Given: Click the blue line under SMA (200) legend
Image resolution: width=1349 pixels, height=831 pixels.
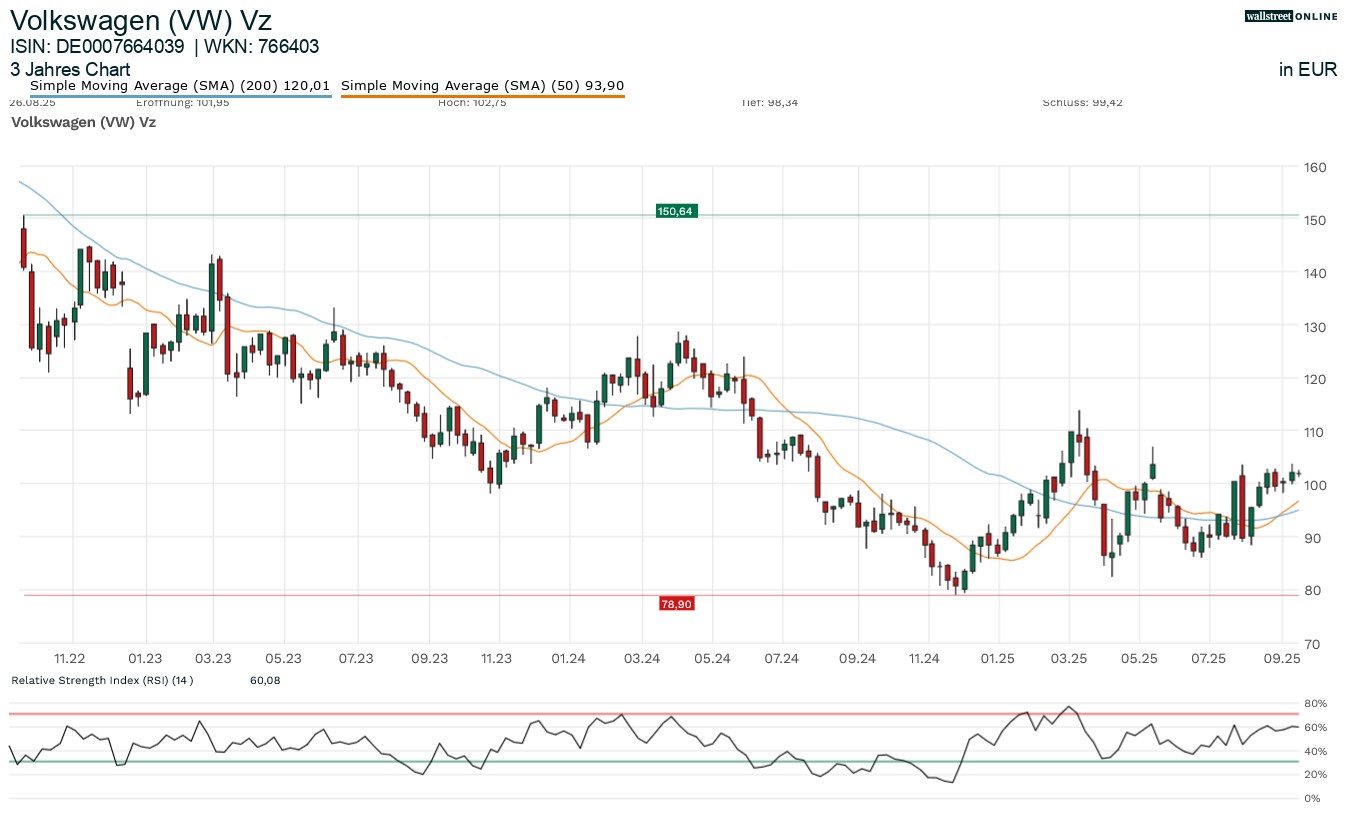Looking at the screenshot, I should pyautogui.click(x=180, y=96).
